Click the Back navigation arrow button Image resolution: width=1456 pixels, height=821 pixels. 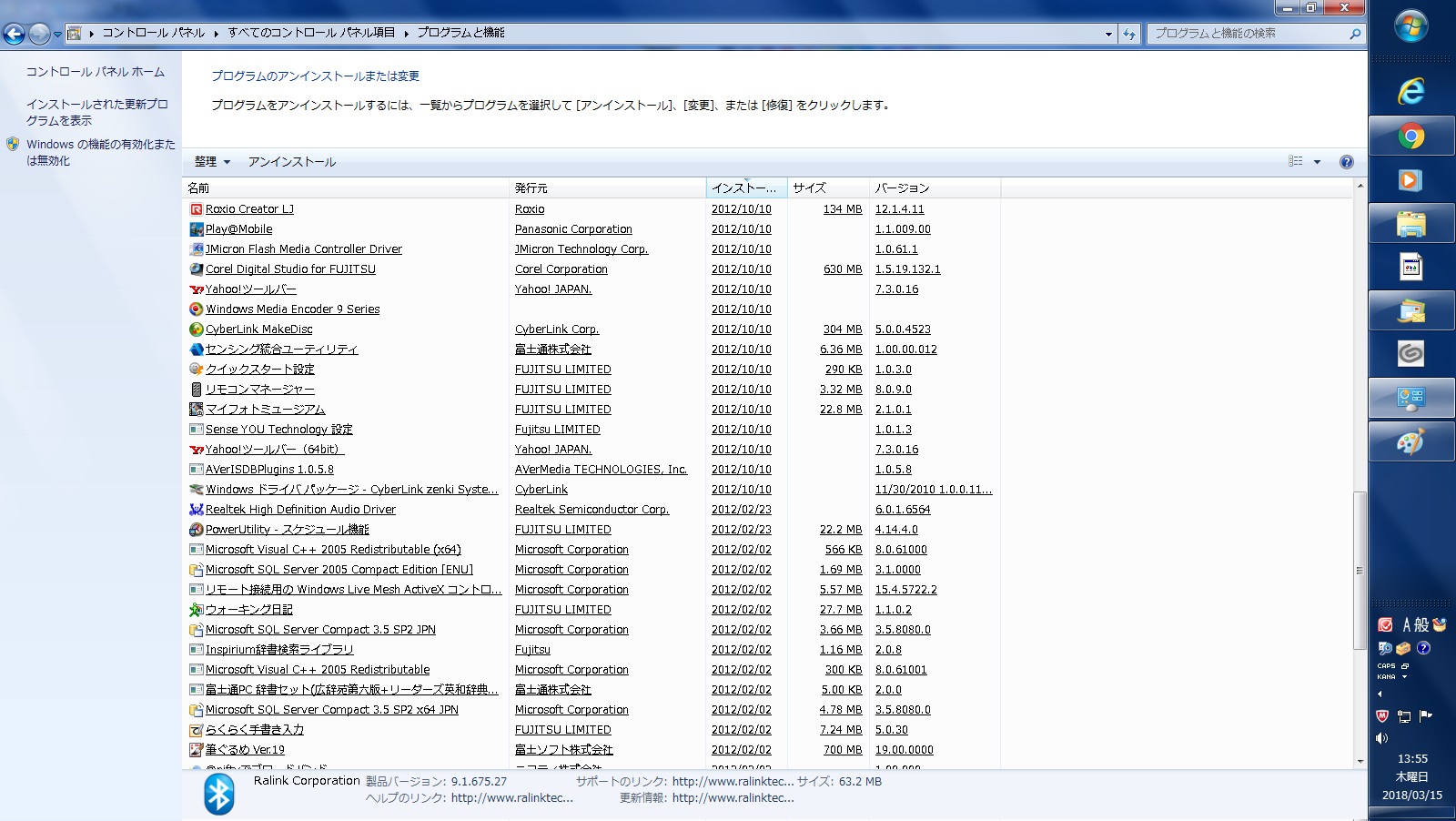pyautogui.click(x=15, y=34)
